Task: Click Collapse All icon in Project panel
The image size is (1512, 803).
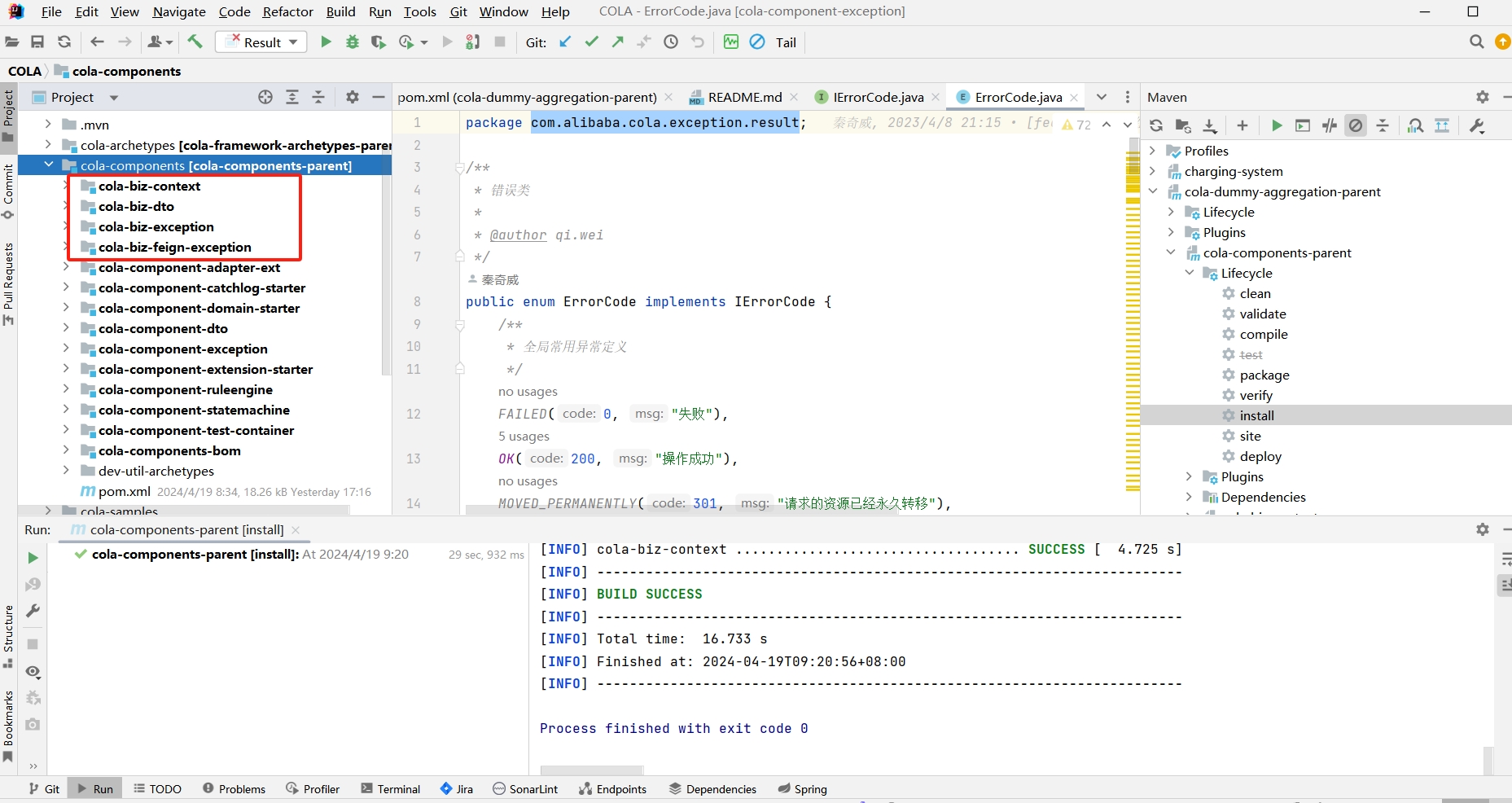Action: pos(318,97)
